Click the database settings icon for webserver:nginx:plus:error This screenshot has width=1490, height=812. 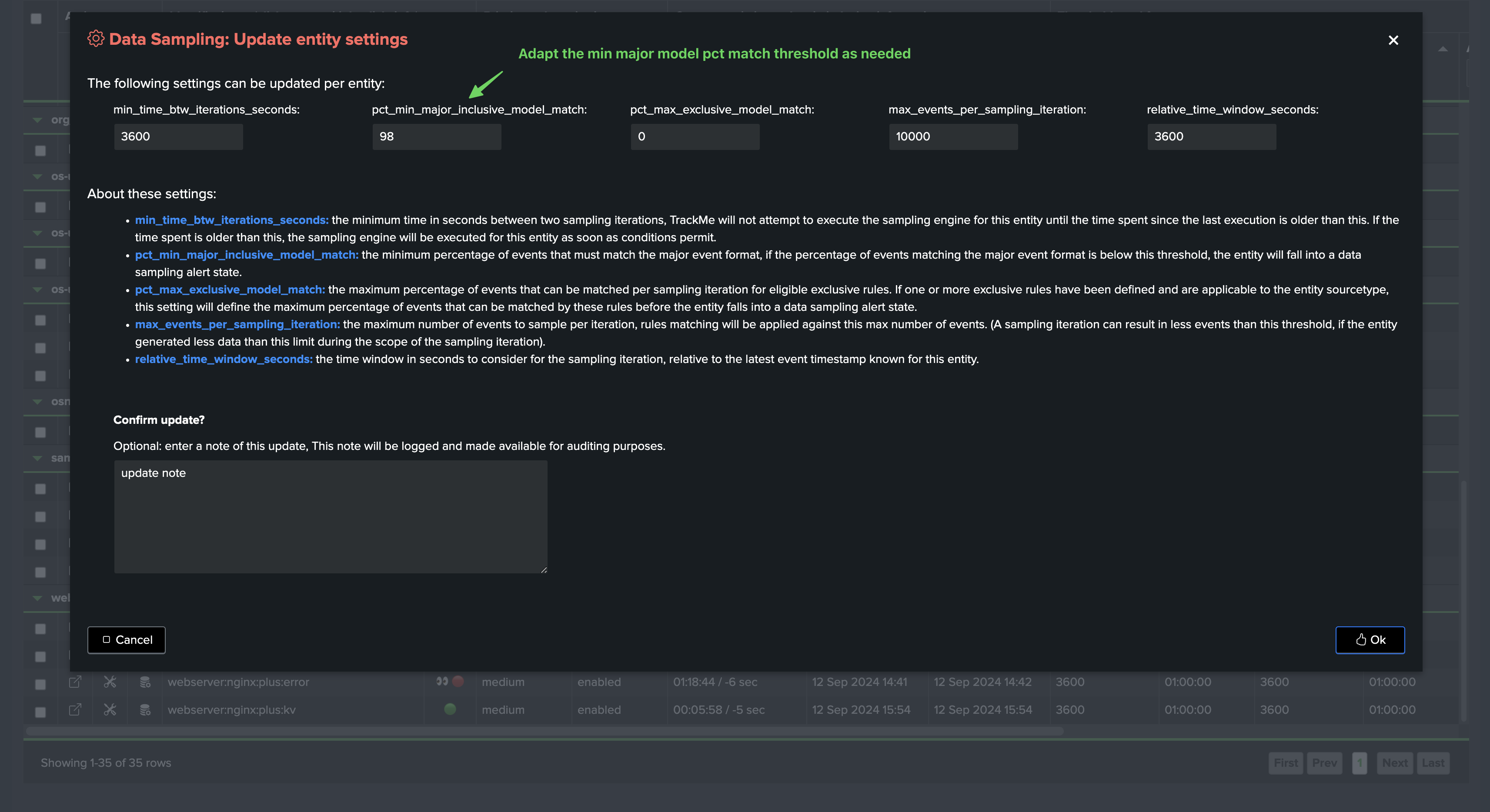pos(145,682)
